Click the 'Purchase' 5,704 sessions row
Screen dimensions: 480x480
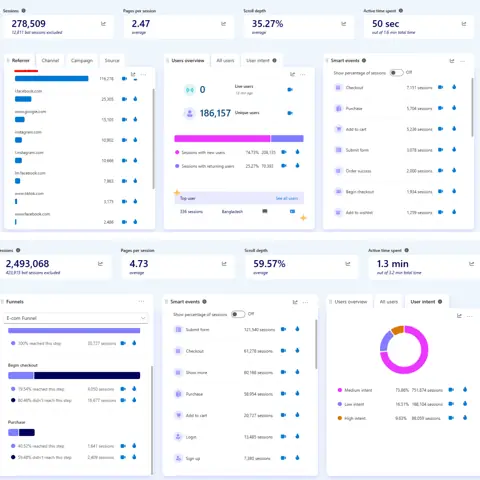(396, 108)
